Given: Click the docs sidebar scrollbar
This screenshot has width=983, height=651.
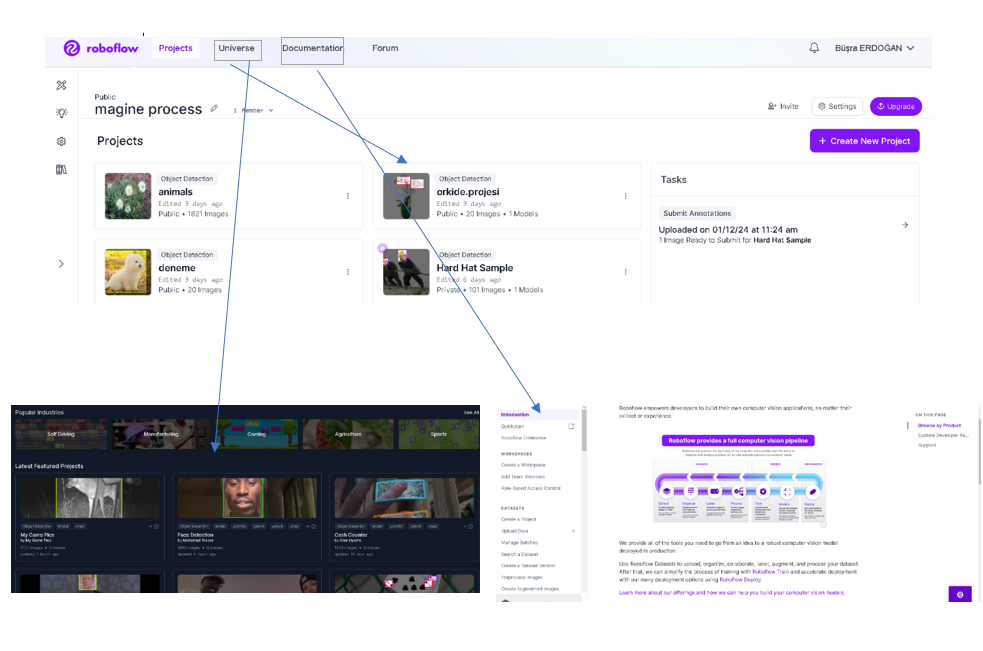Looking at the screenshot, I should (x=584, y=430).
